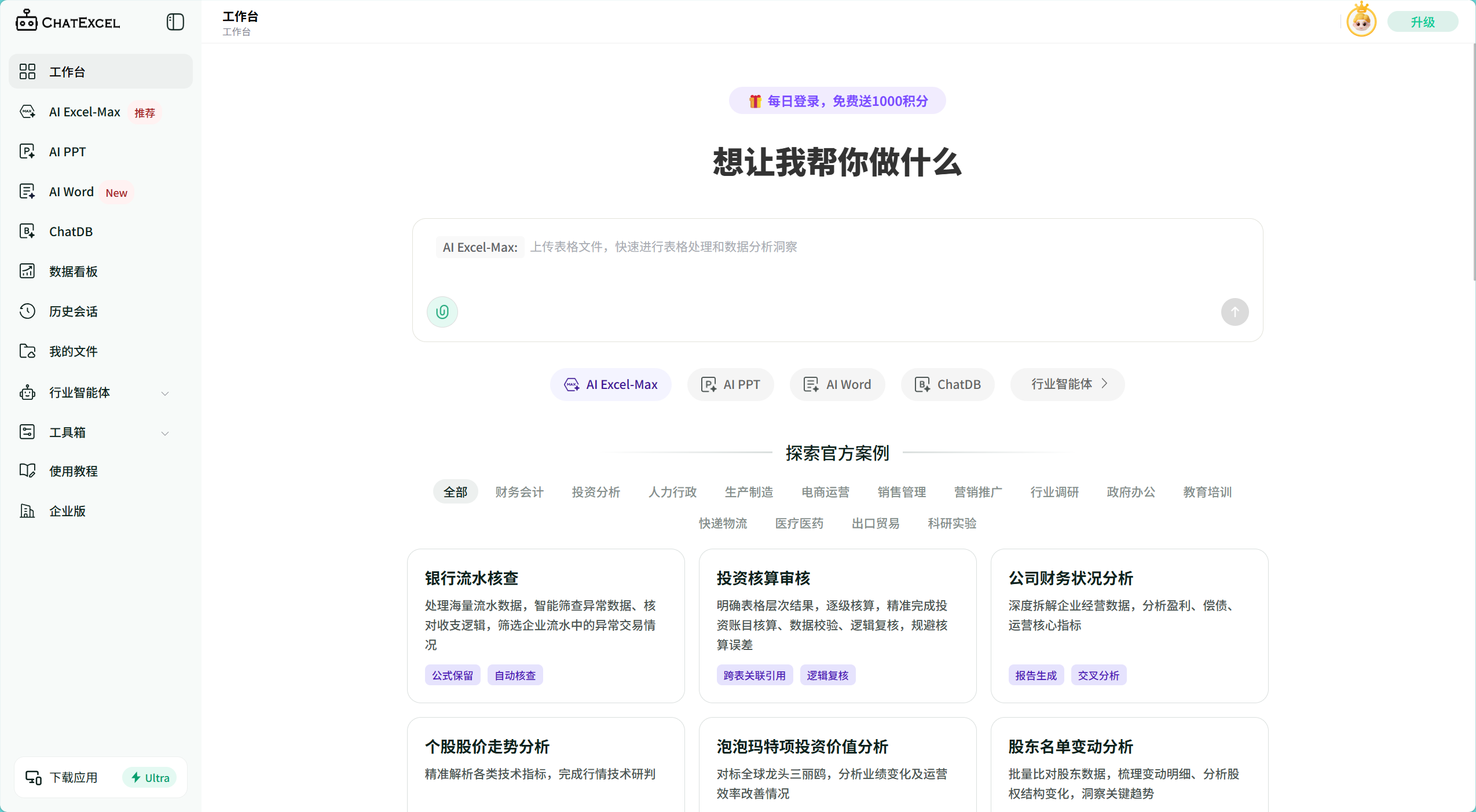Click the 推荐 badge next to AI Excel-Max
The width and height of the screenshot is (1476, 812).
click(145, 113)
